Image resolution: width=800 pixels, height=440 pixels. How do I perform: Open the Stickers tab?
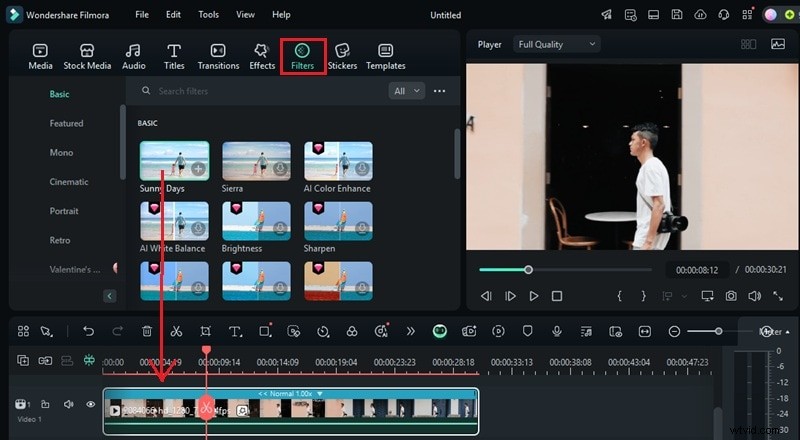(x=342, y=56)
